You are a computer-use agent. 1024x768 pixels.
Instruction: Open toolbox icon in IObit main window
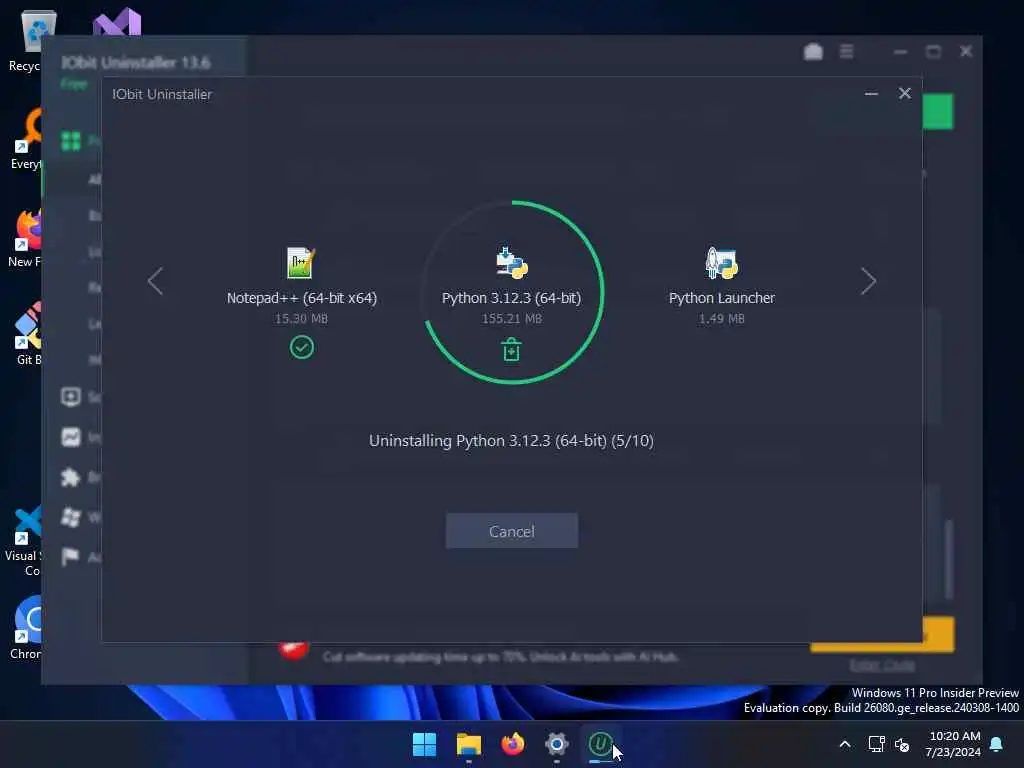click(x=813, y=52)
